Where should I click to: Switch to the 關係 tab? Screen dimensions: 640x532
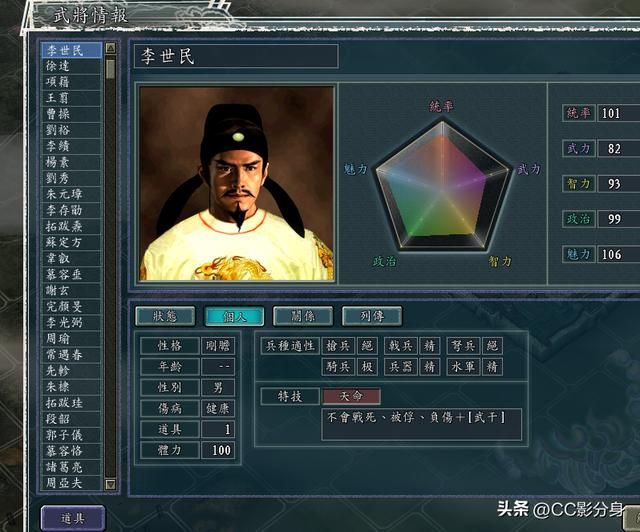(x=303, y=316)
